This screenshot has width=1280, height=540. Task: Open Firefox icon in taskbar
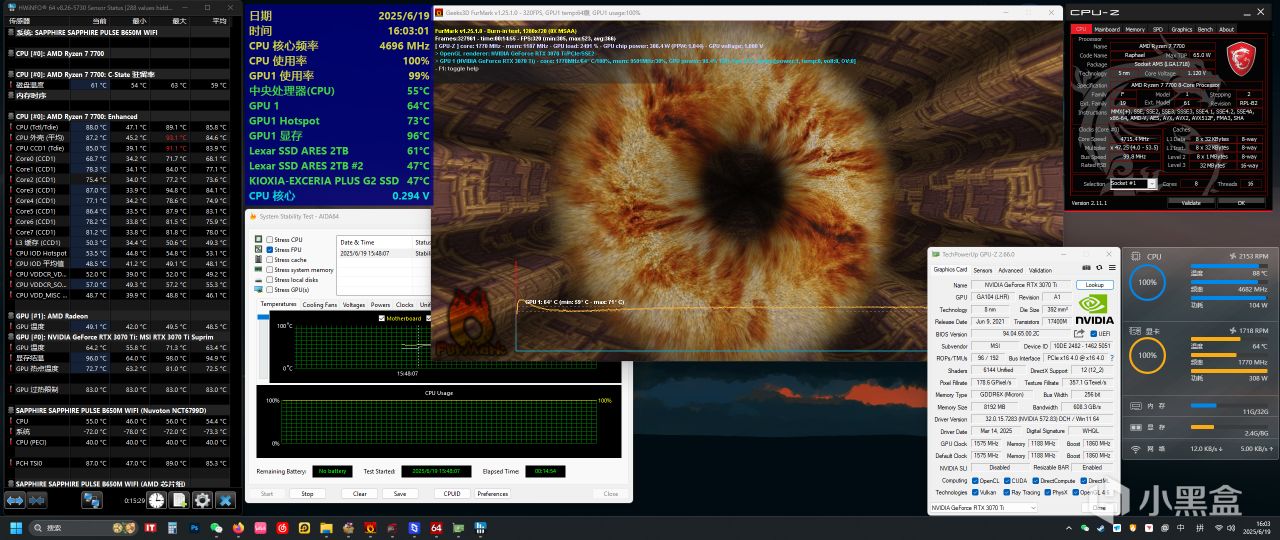(238, 528)
